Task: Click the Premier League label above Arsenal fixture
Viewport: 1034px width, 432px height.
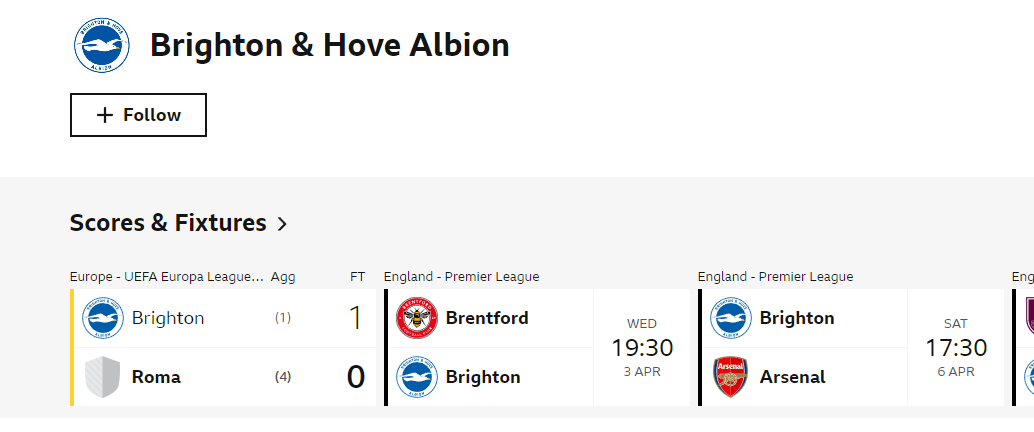Action: tap(776, 277)
